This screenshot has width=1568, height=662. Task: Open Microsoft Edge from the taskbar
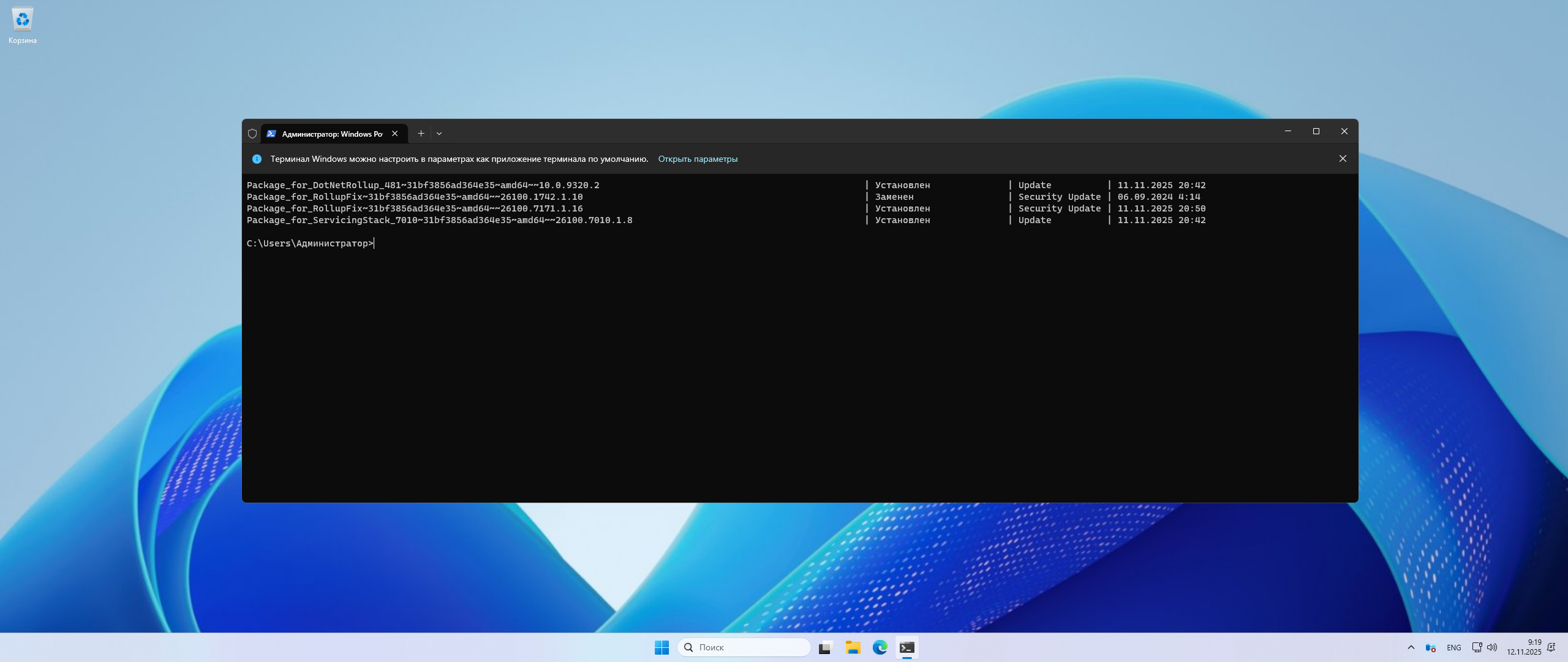pyautogui.click(x=880, y=647)
